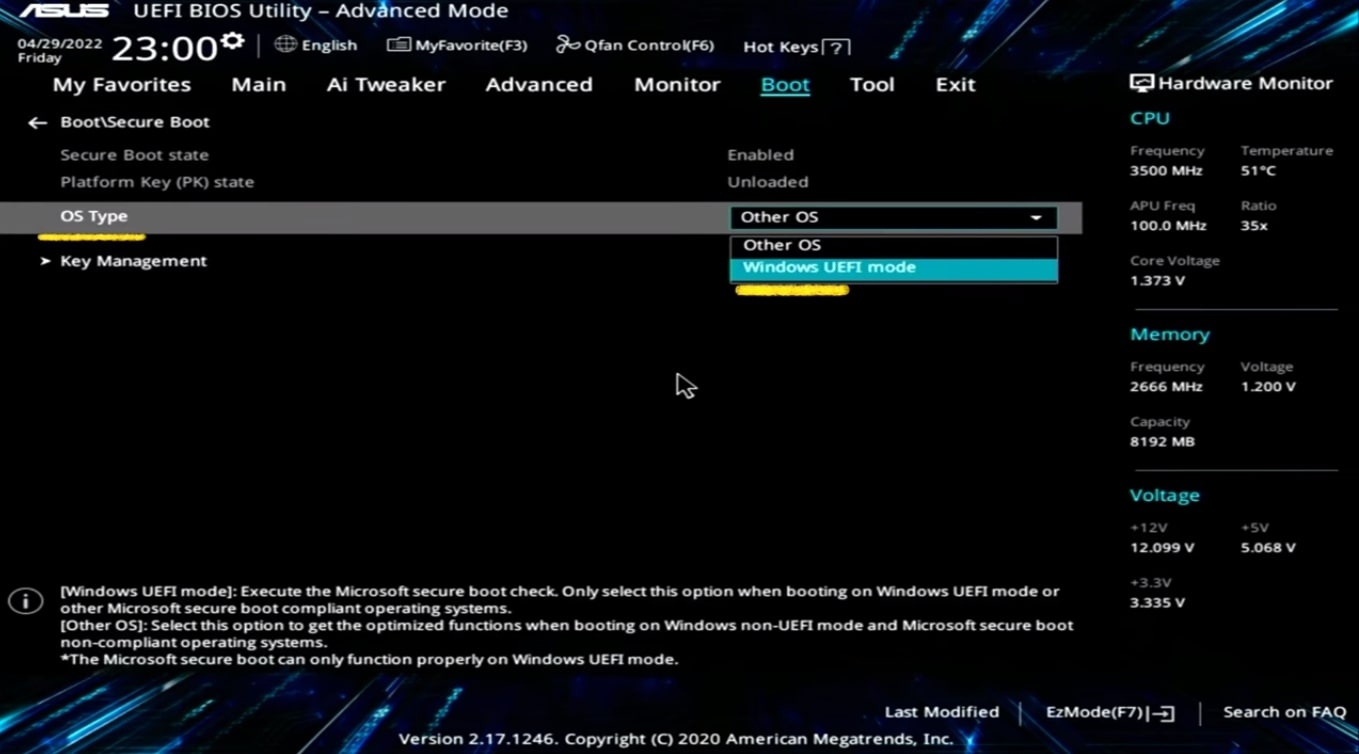Click memory capacity value 8192 MB
1359x754 pixels.
tap(1162, 442)
